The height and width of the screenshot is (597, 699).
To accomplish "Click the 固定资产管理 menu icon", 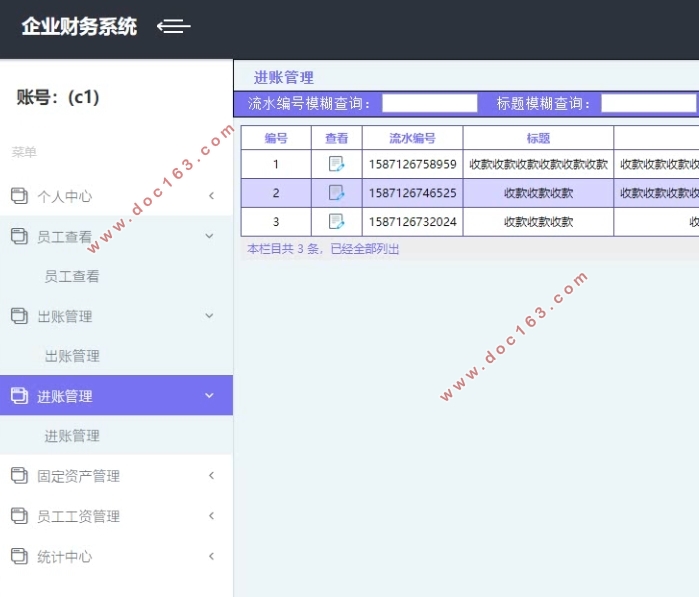I will tap(19, 475).
